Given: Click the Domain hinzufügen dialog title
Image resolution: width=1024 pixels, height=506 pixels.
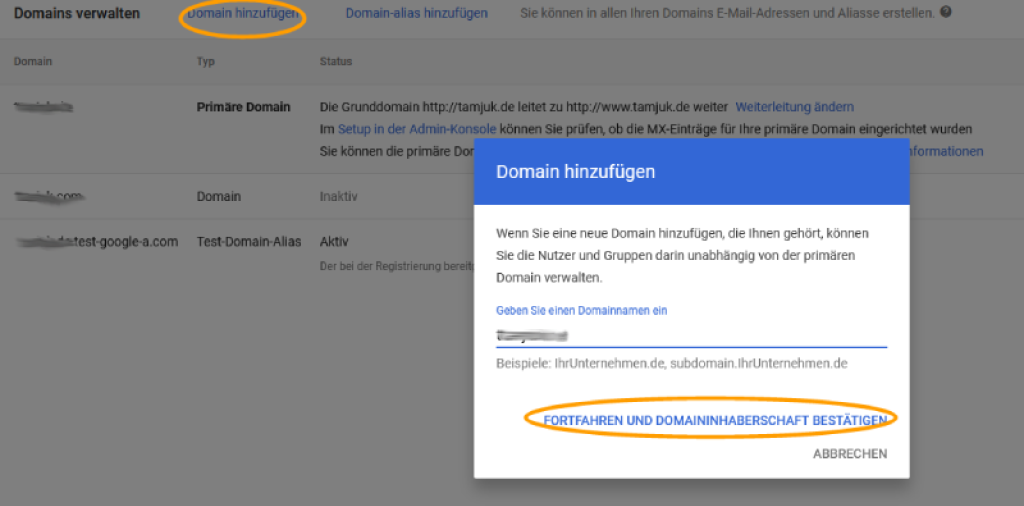Looking at the screenshot, I should tap(576, 172).
